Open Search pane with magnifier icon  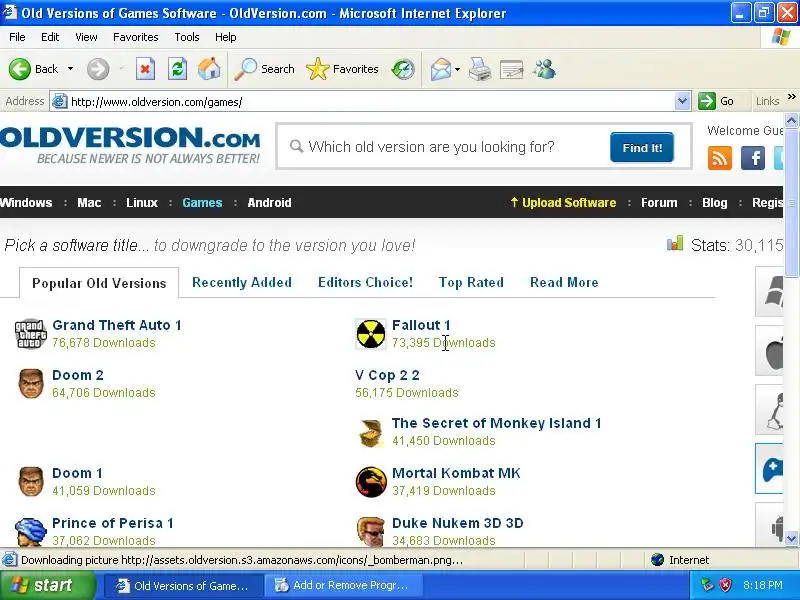pos(245,69)
